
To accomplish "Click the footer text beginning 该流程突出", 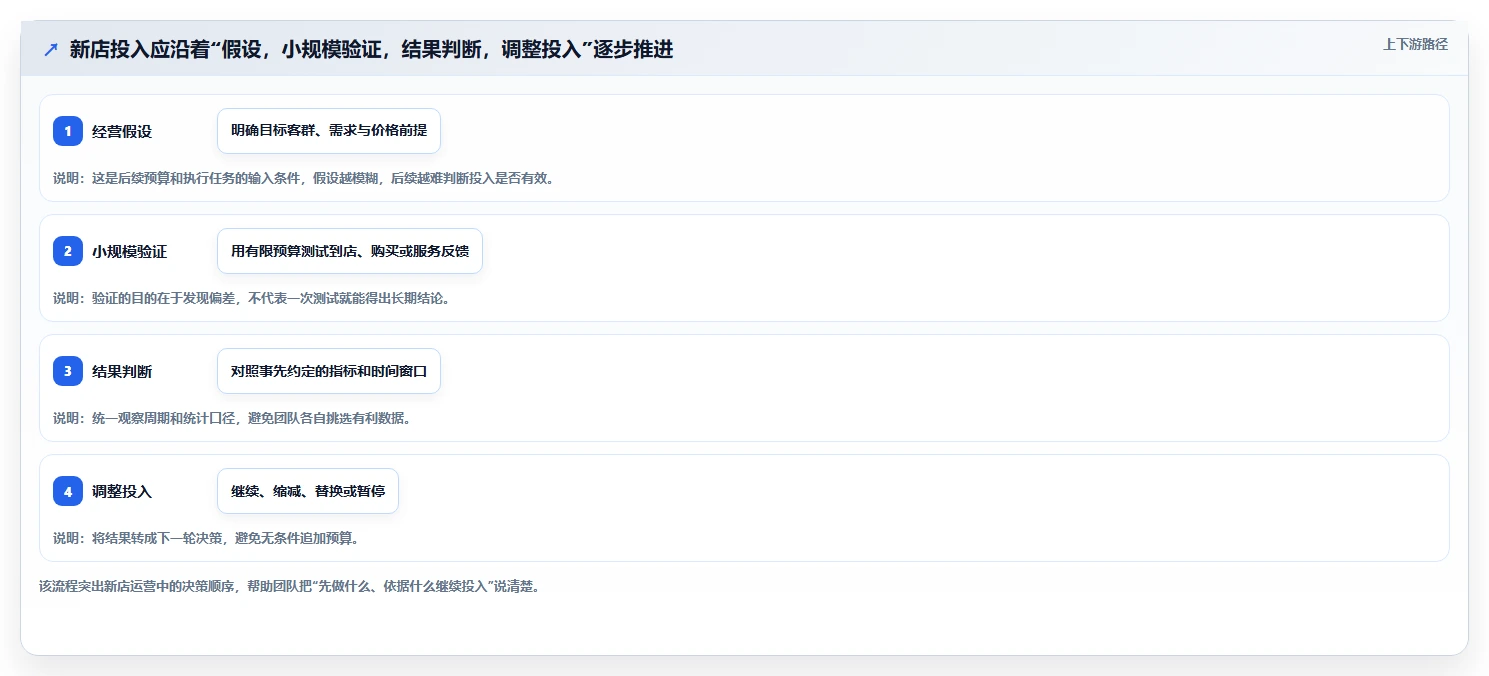I will point(289,587).
